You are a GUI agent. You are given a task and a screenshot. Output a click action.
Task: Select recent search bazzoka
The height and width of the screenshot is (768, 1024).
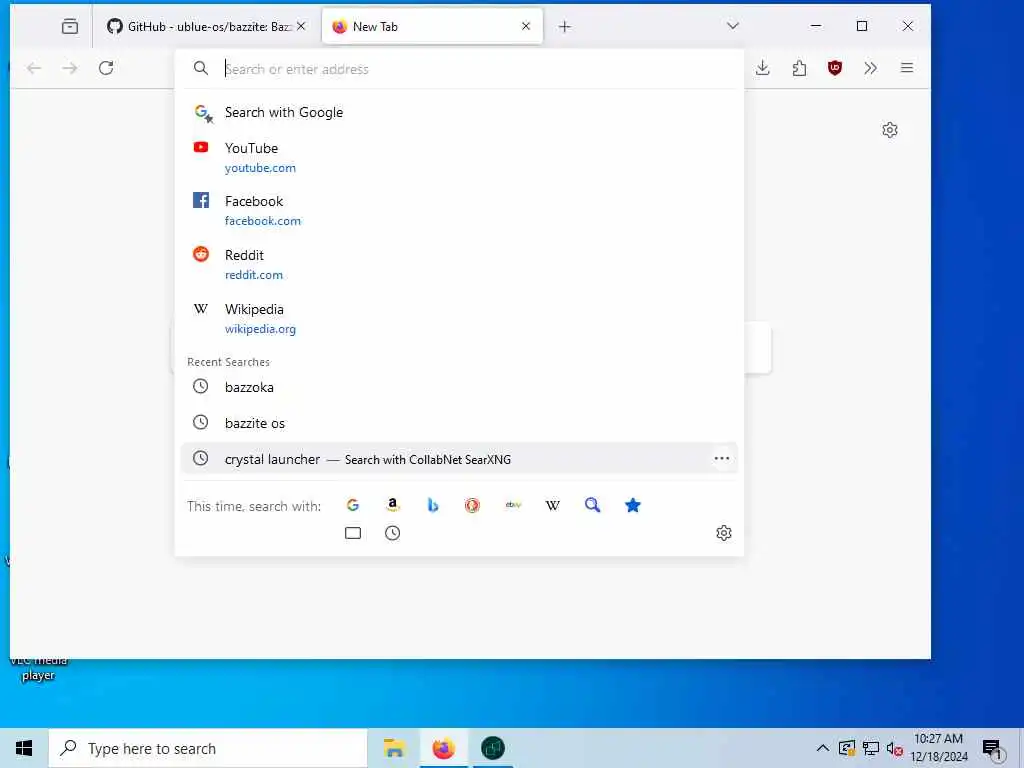[x=459, y=387]
